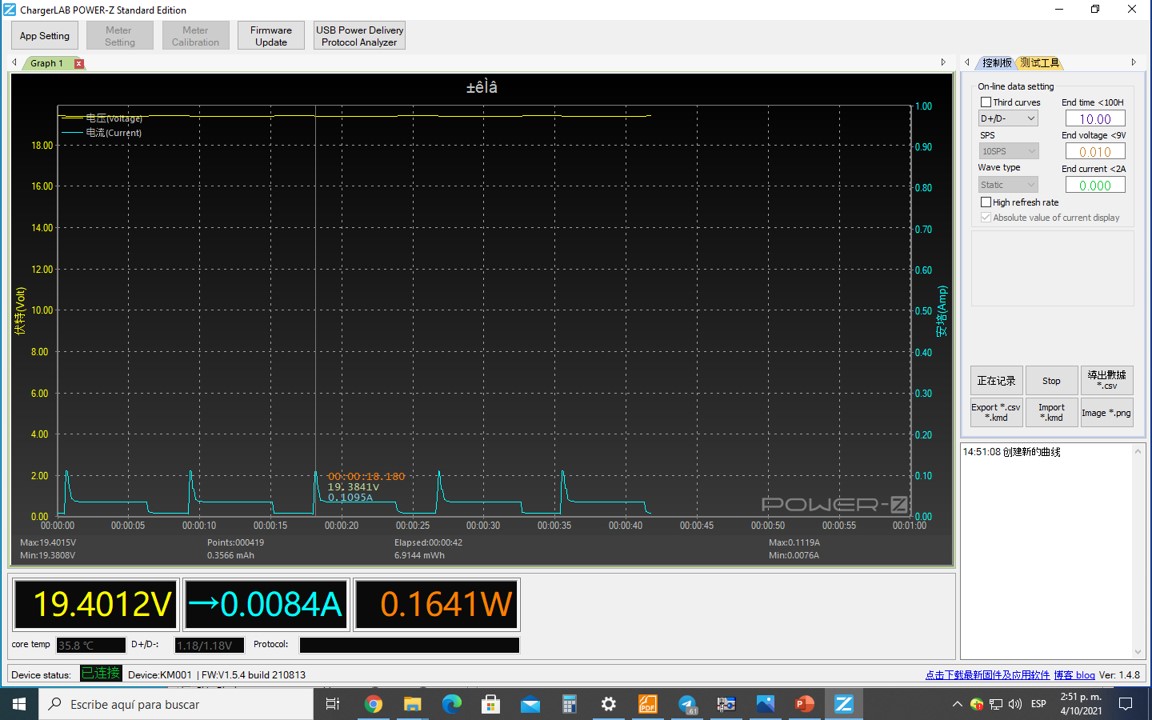This screenshot has width=1152, height=720.
Task: Click the 正在记录 button
Action: (996, 381)
